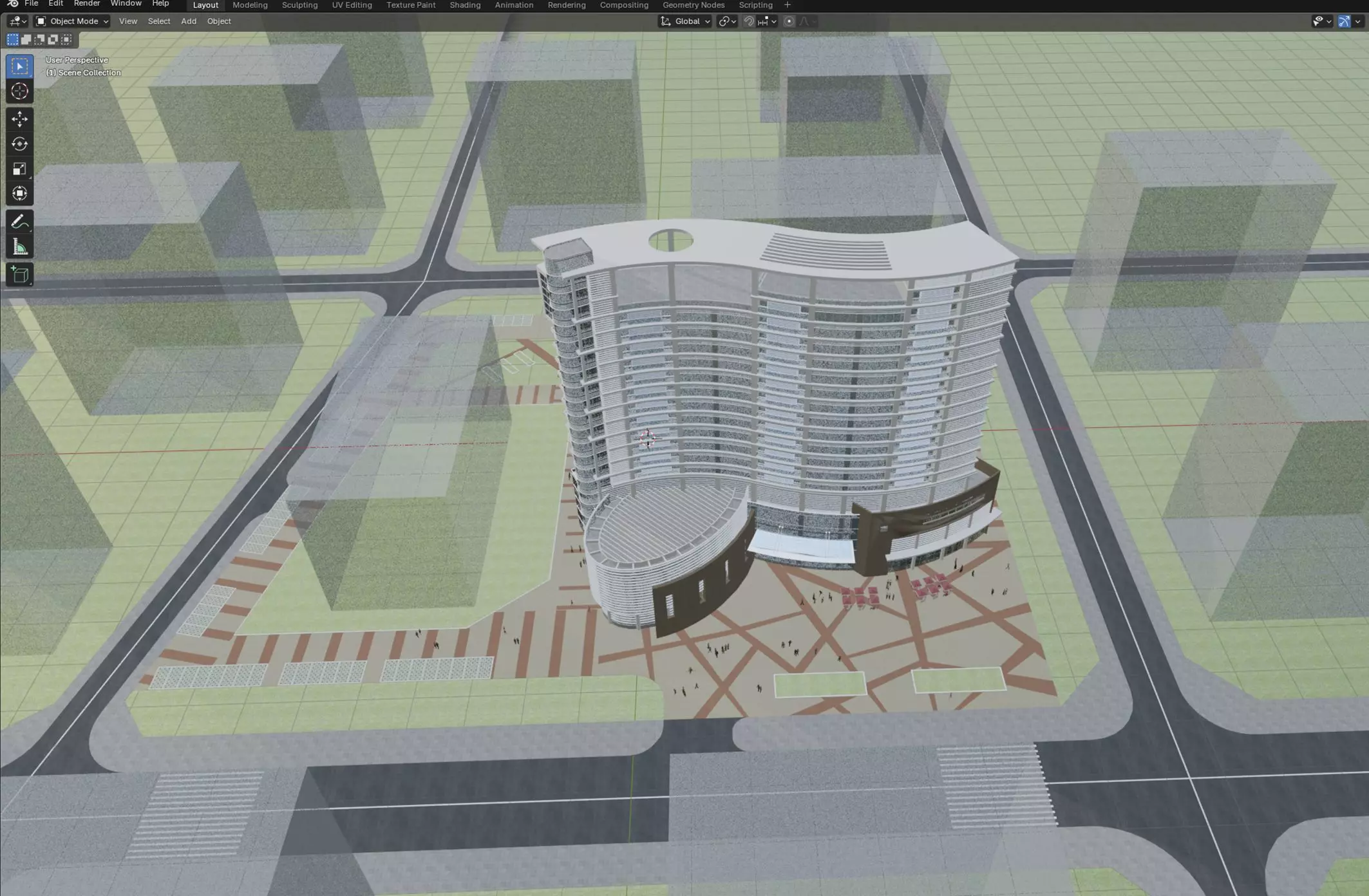Switch to Layout workspace tab
This screenshot has height=896, width=1369.
(205, 5)
